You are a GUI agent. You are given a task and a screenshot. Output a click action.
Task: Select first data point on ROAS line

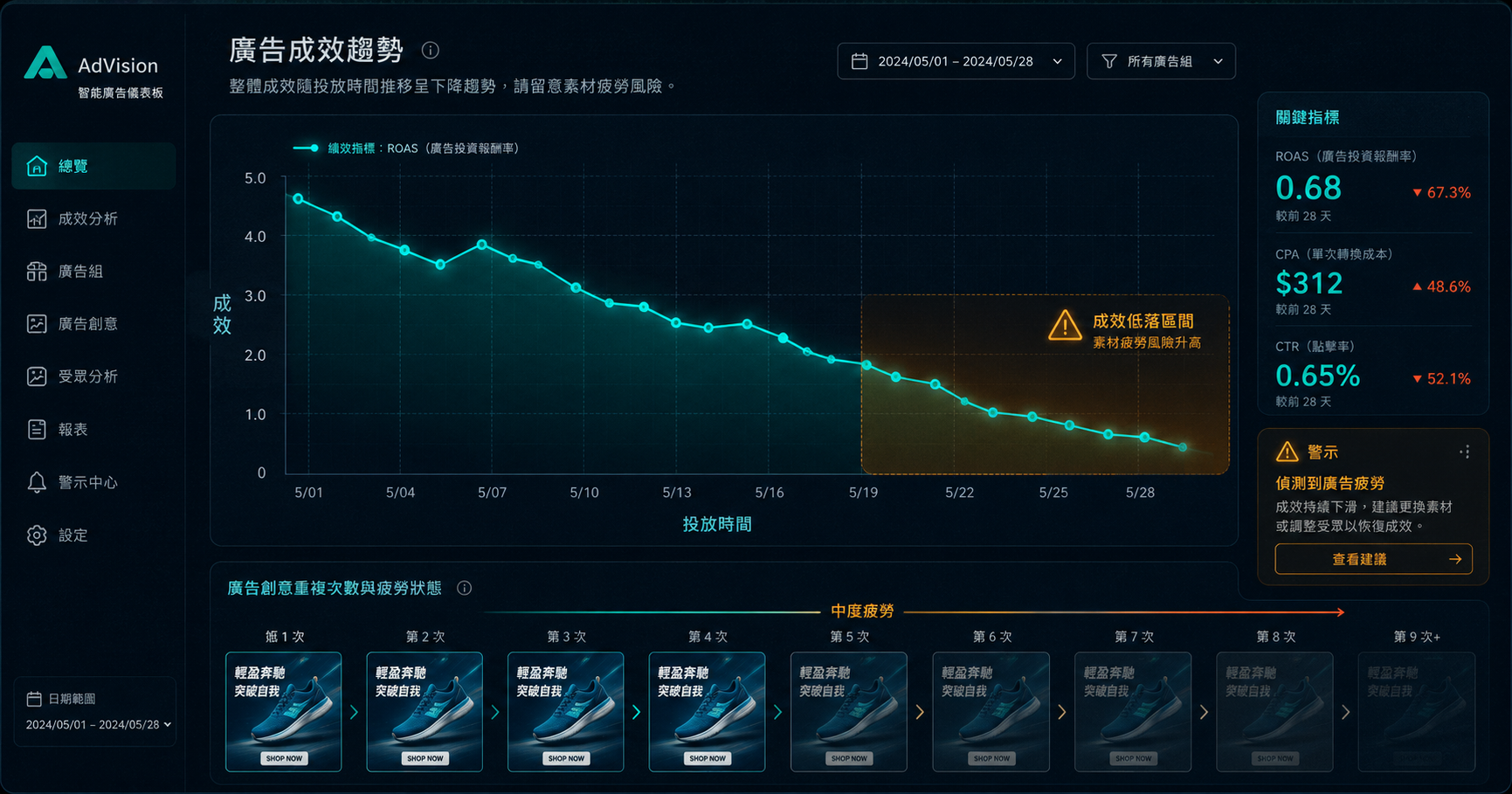tap(299, 199)
